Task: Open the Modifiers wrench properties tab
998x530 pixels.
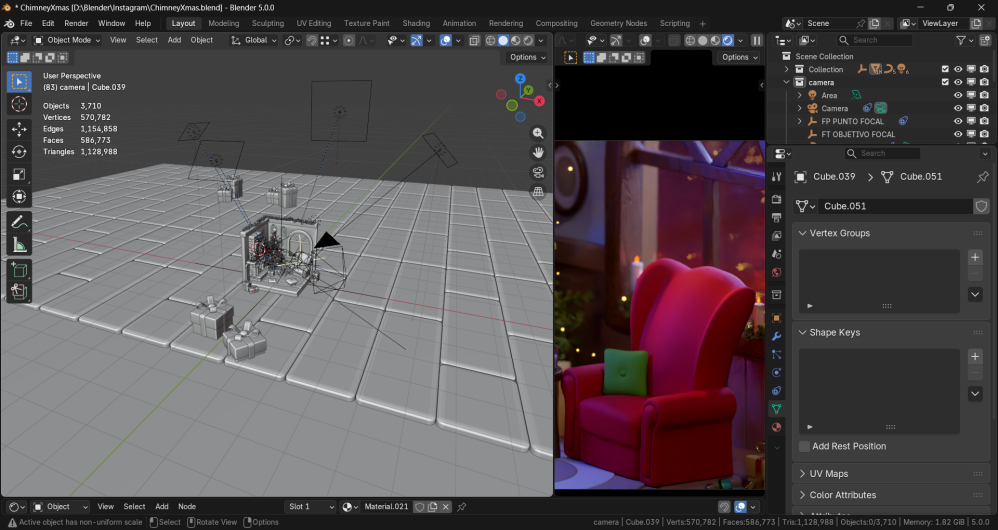Action: point(776,336)
